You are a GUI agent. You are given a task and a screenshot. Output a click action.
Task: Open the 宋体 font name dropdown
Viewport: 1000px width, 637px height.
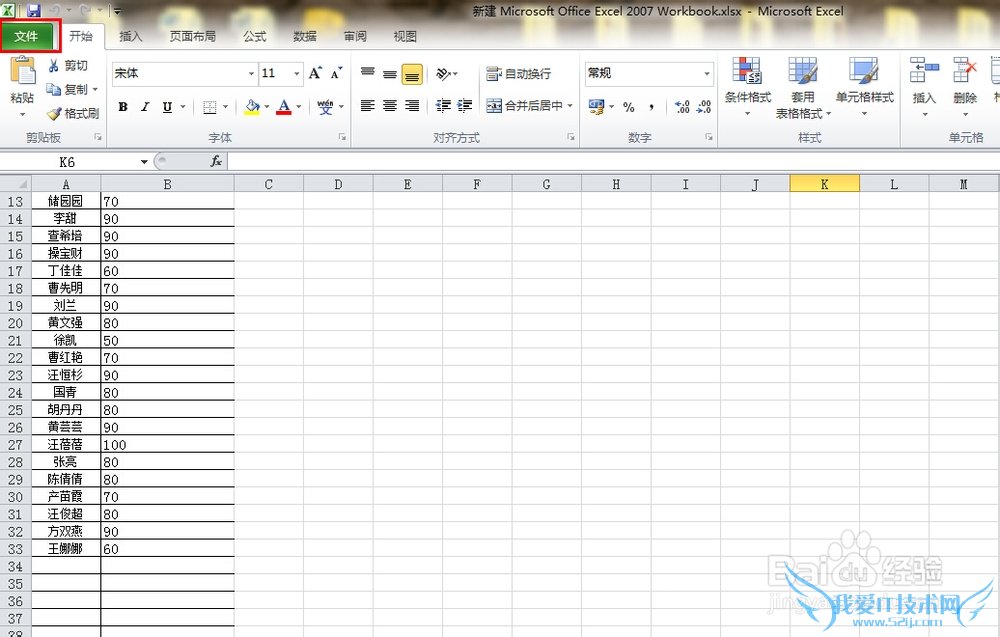tap(251, 74)
